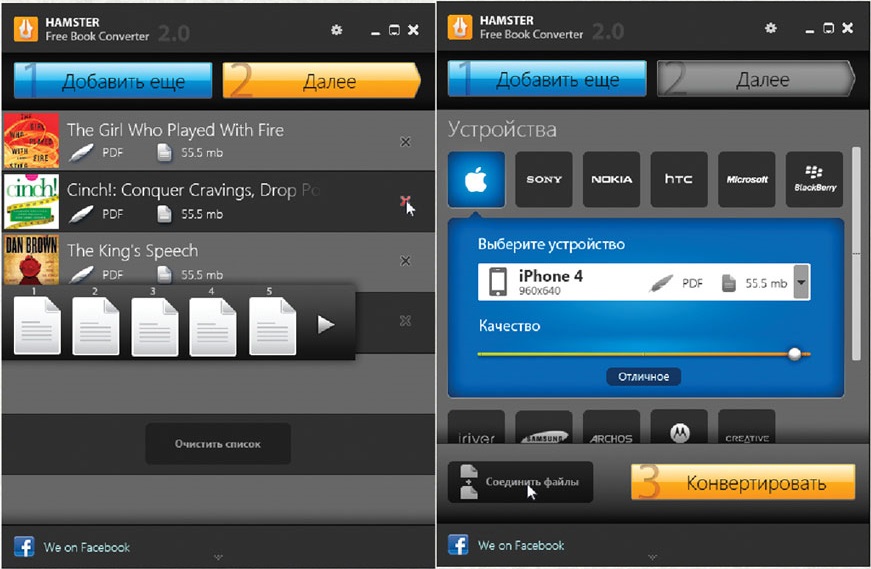Click 'Отличное' quality label
871x569 pixels.
coord(643,376)
